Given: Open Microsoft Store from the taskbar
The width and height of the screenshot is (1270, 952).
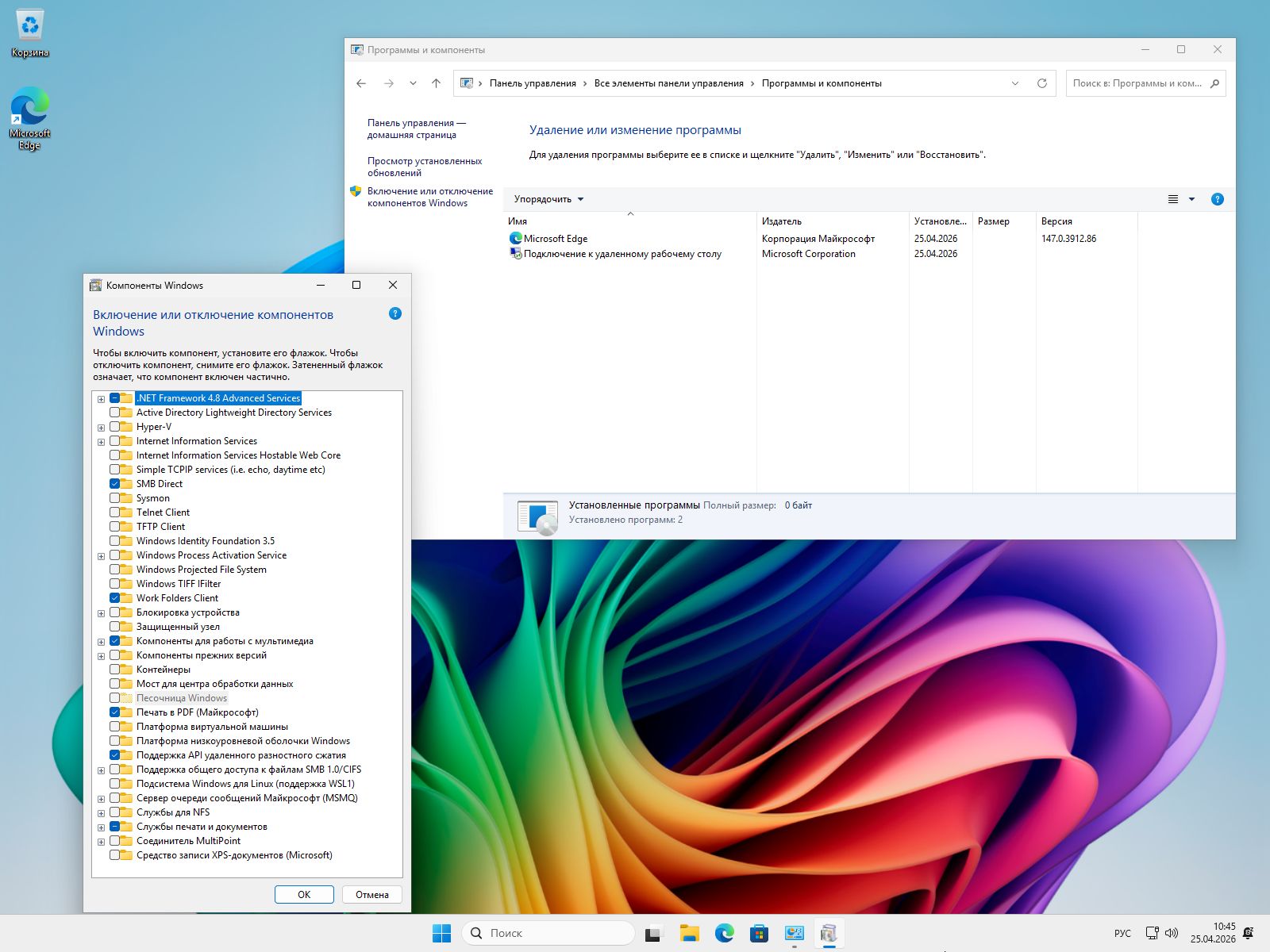Looking at the screenshot, I should coord(759,933).
